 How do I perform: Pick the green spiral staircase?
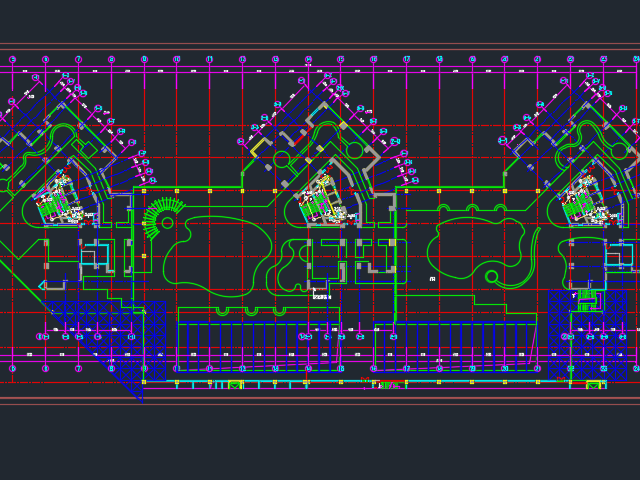pos(163,218)
